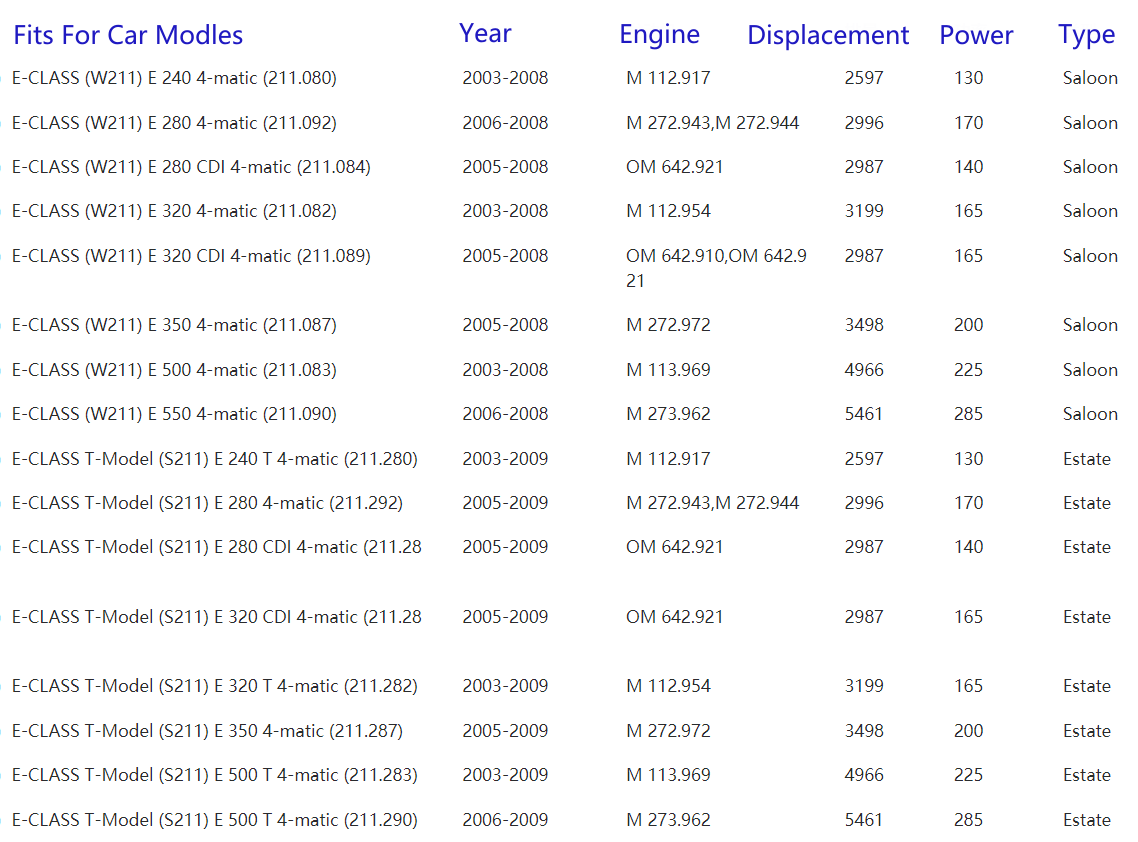Click displacement 3498 in the E 350 Saloon row

pyautogui.click(x=863, y=325)
